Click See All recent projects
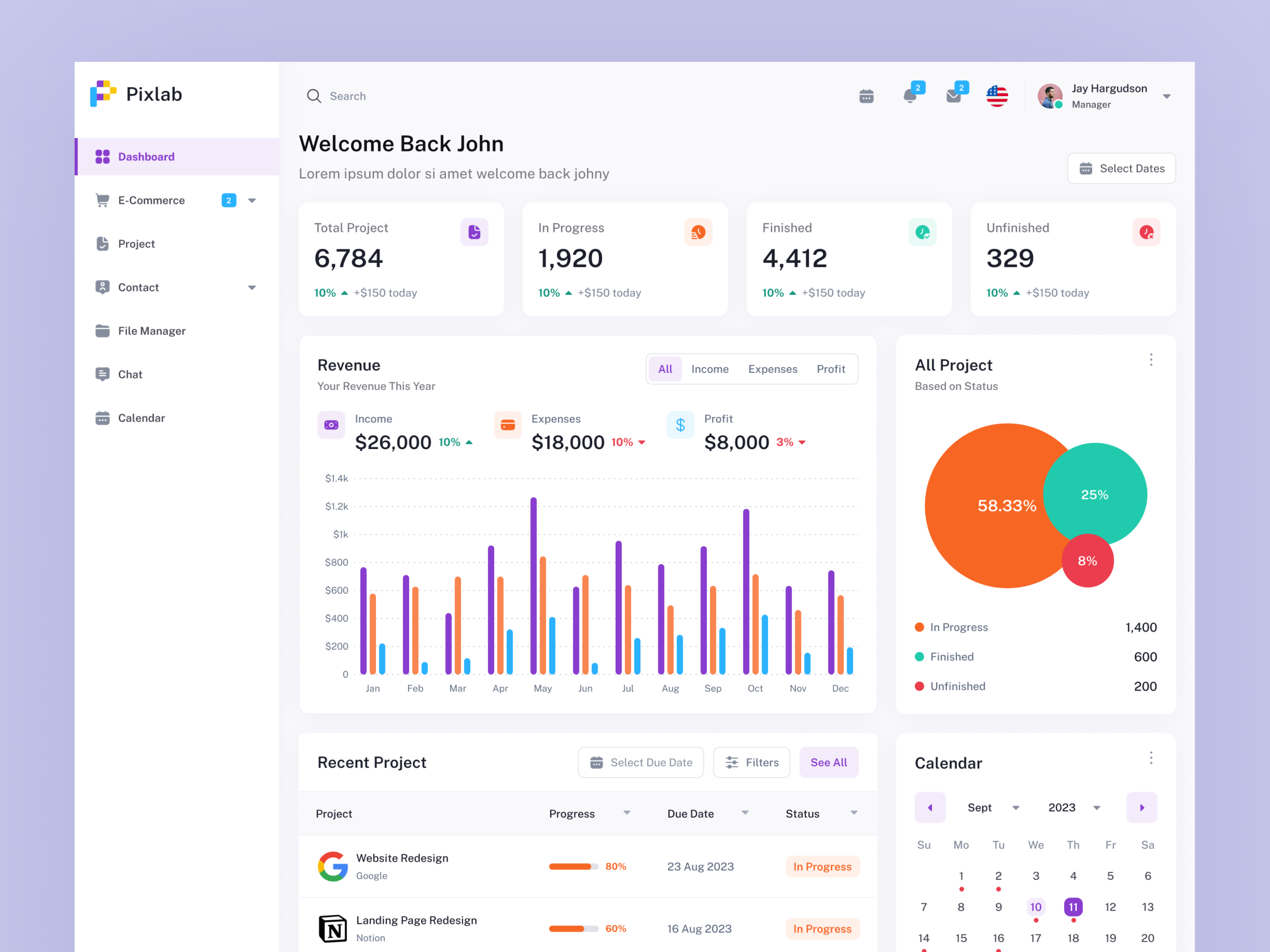 pos(829,762)
